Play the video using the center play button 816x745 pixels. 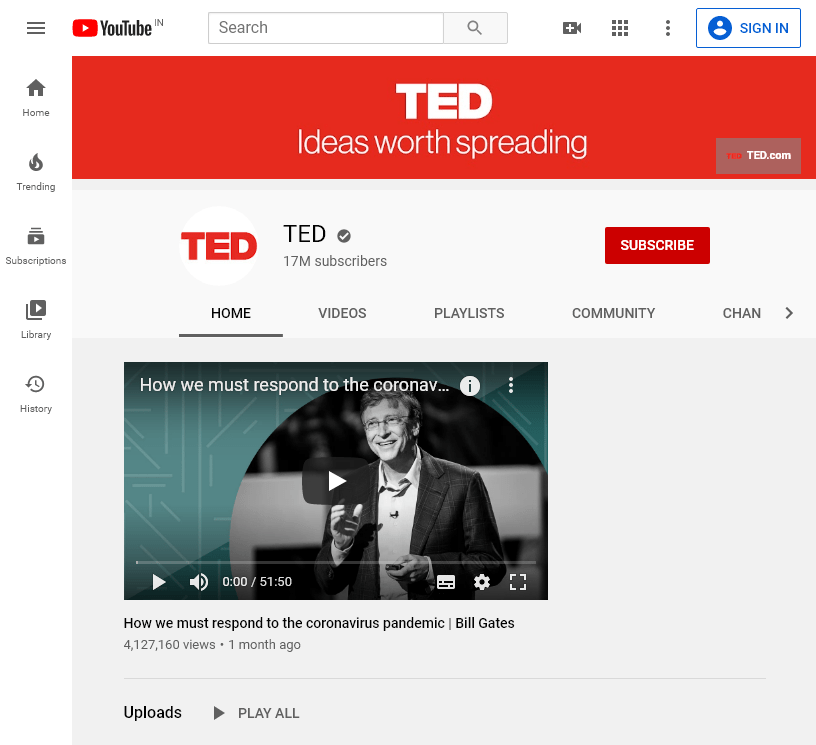click(336, 481)
